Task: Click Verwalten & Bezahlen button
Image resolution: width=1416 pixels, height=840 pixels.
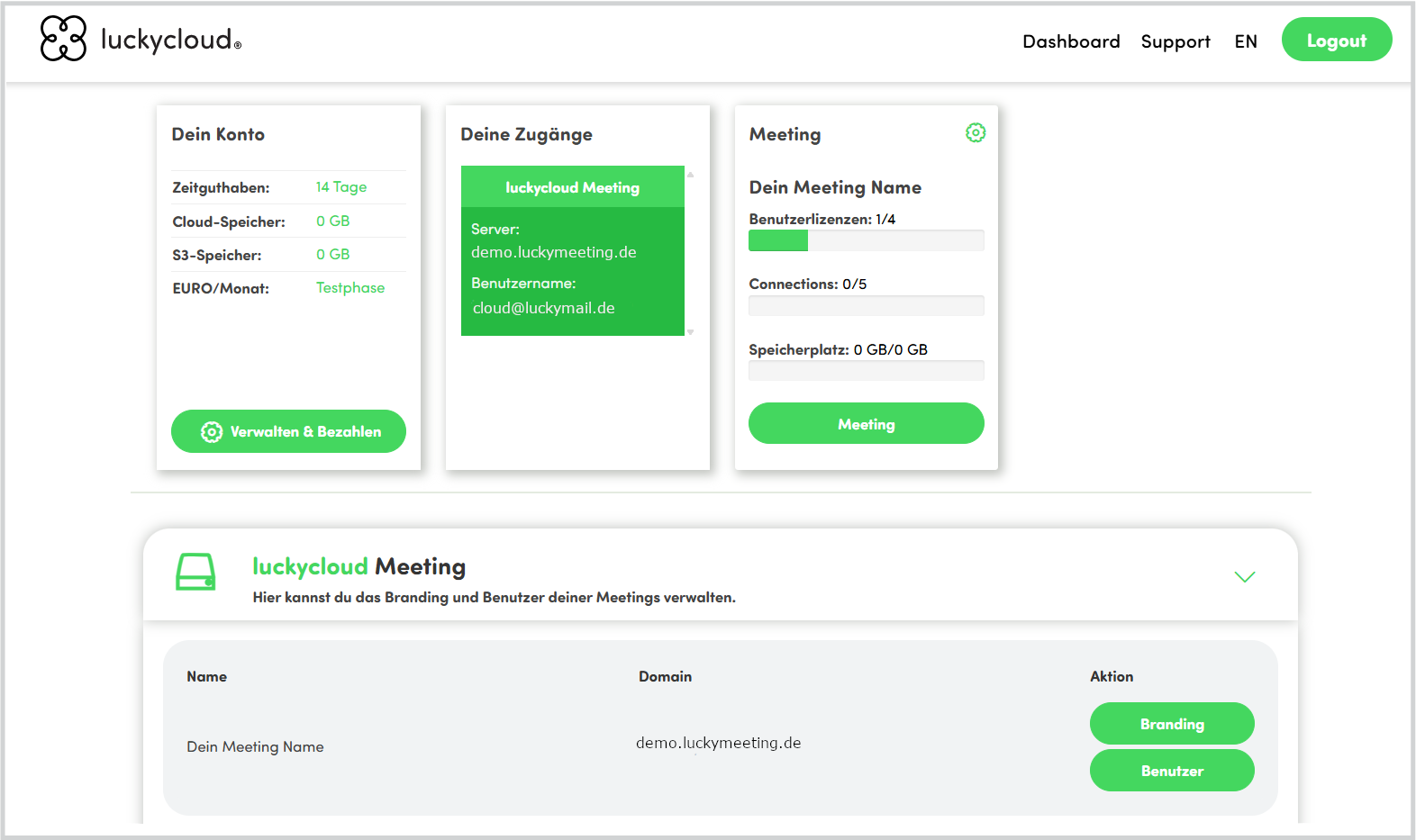Action: tap(288, 431)
